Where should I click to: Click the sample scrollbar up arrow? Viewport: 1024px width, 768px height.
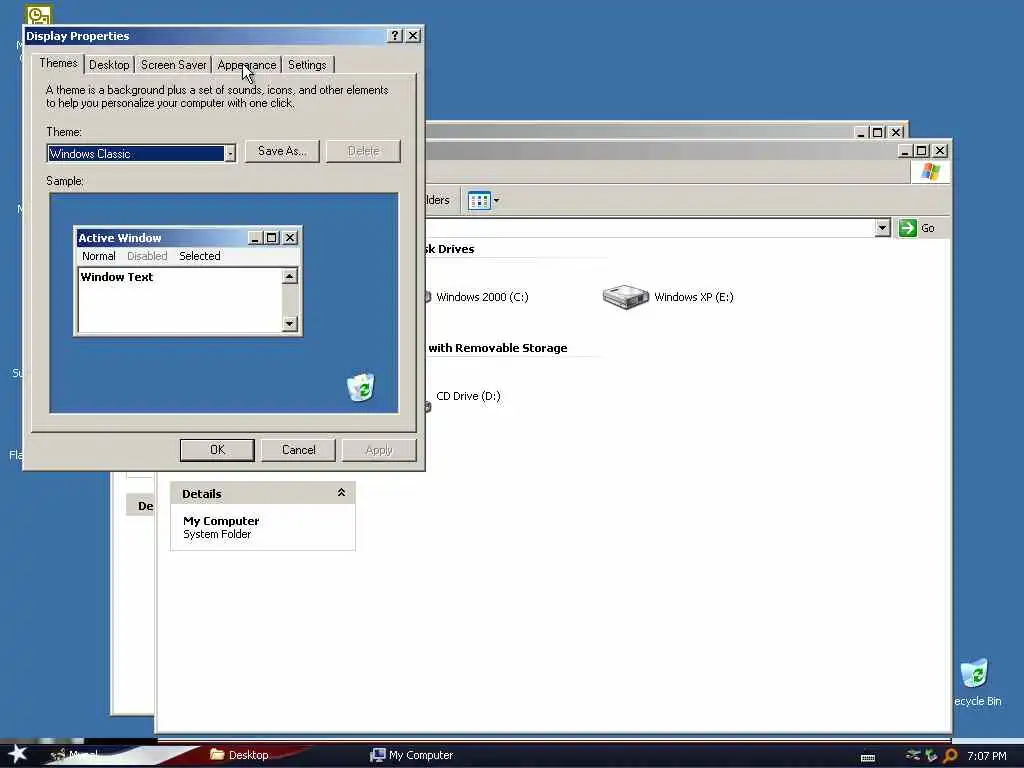click(x=289, y=276)
